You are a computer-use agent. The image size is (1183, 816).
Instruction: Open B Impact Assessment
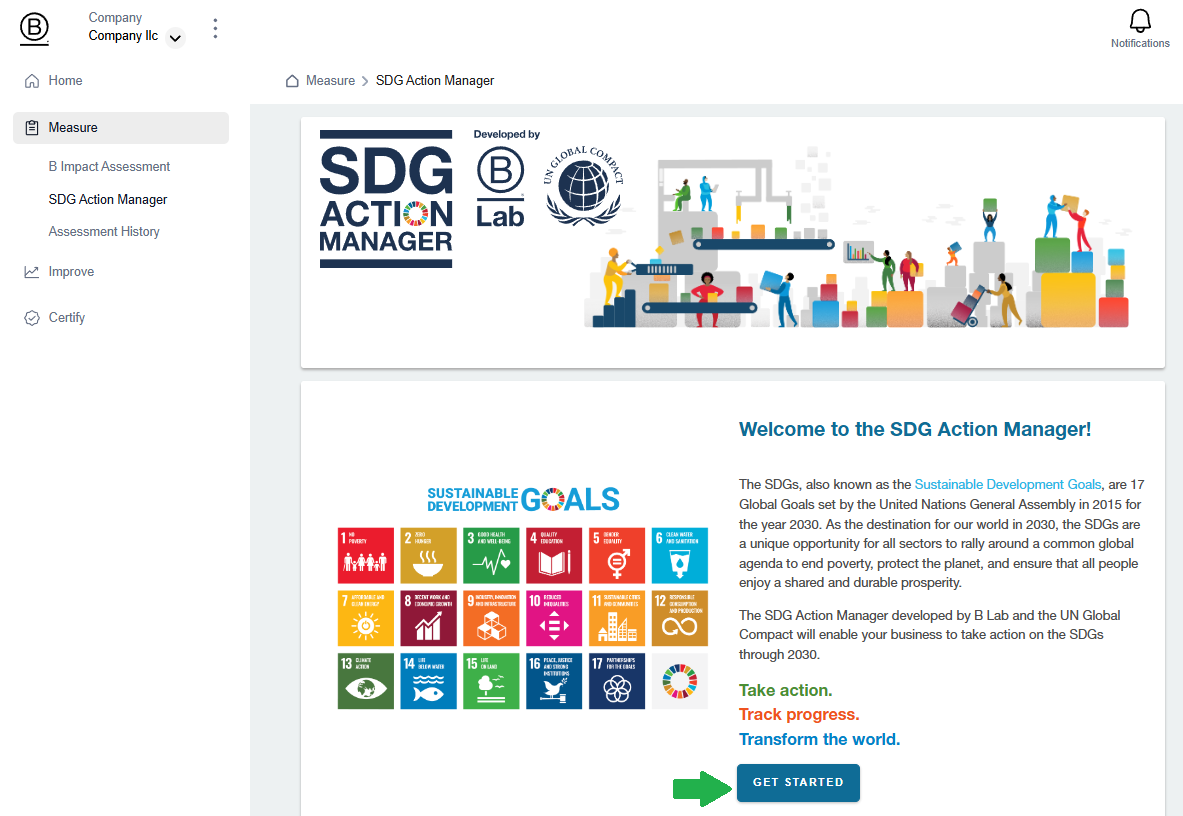coord(109,166)
